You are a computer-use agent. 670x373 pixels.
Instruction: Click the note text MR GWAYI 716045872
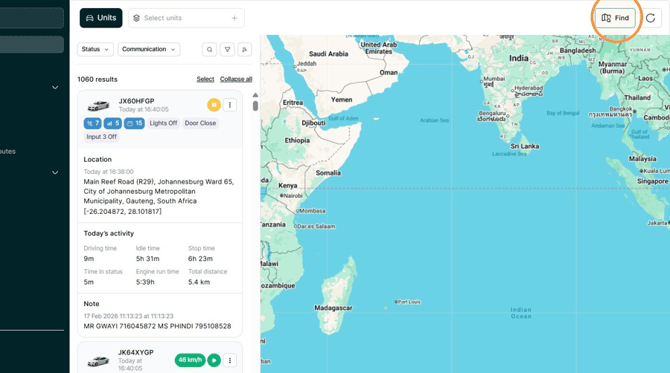(157, 326)
